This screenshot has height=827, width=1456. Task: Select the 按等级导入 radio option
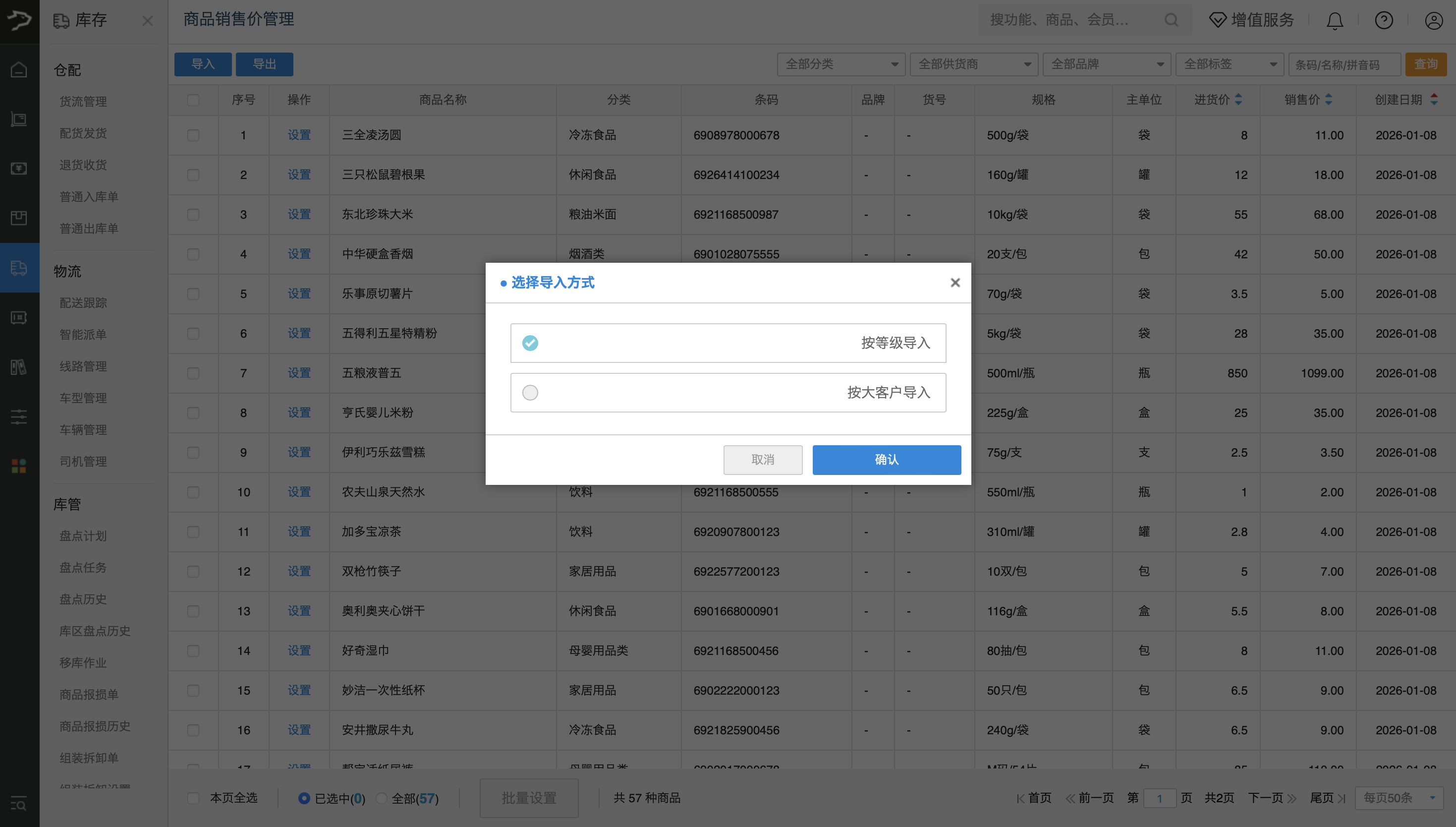click(x=530, y=343)
